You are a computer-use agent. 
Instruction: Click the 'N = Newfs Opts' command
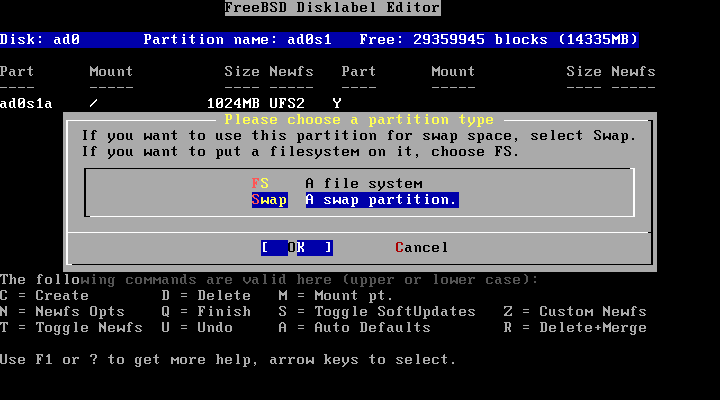click(x=62, y=312)
